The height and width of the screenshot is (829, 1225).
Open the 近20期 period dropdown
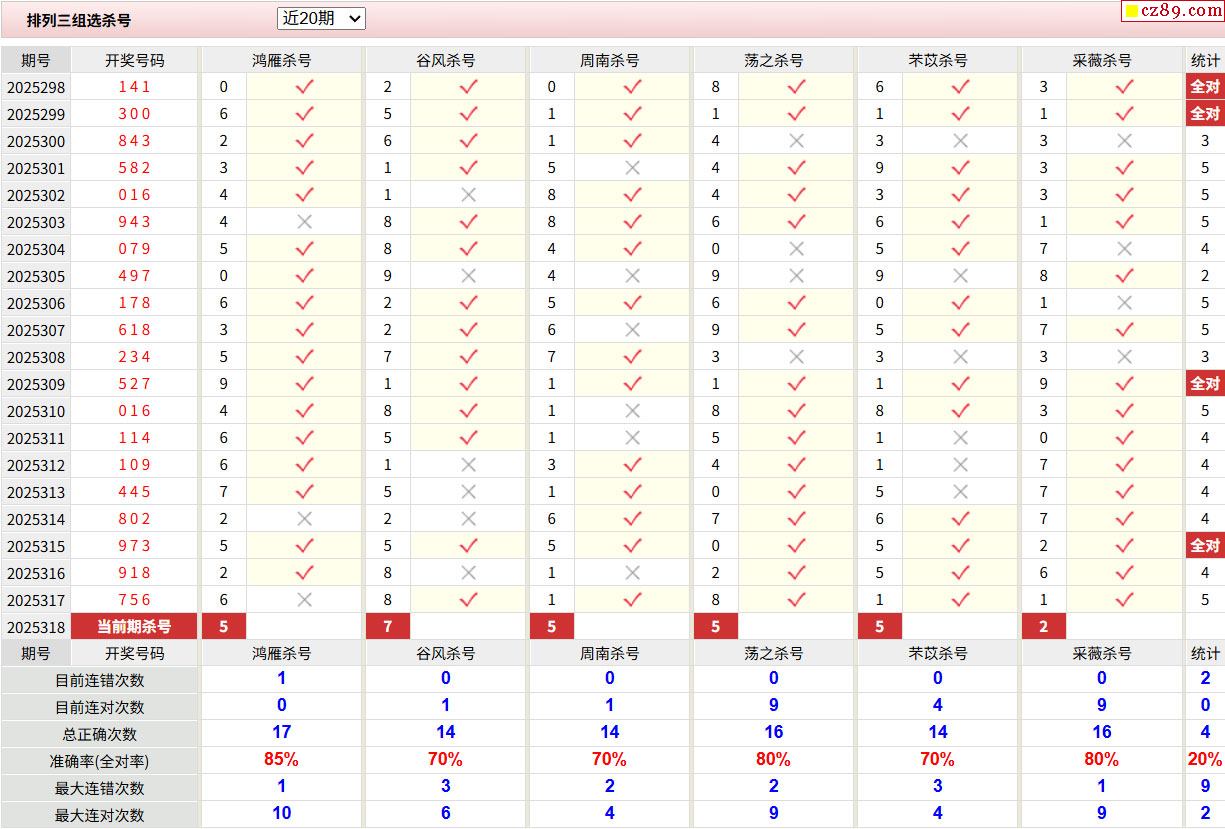321,18
